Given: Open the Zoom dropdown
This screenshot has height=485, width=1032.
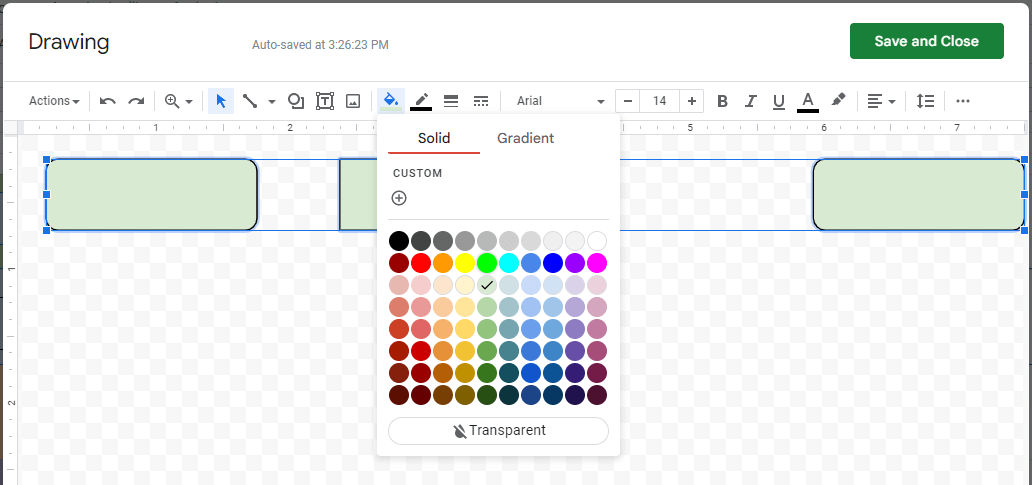Looking at the screenshot, I should point(178,101).
